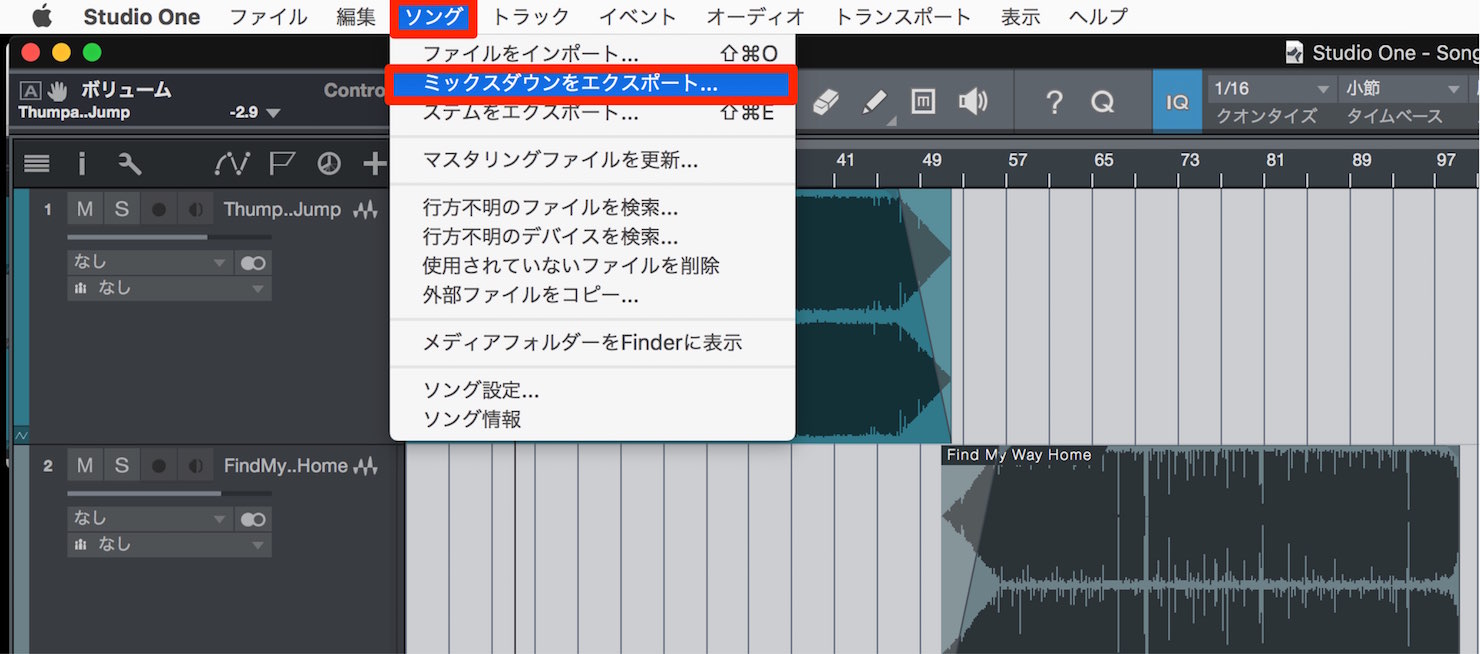Open the -2.9 volume value dropdown
Screen dimensions: 1480x654
[255, 113]
